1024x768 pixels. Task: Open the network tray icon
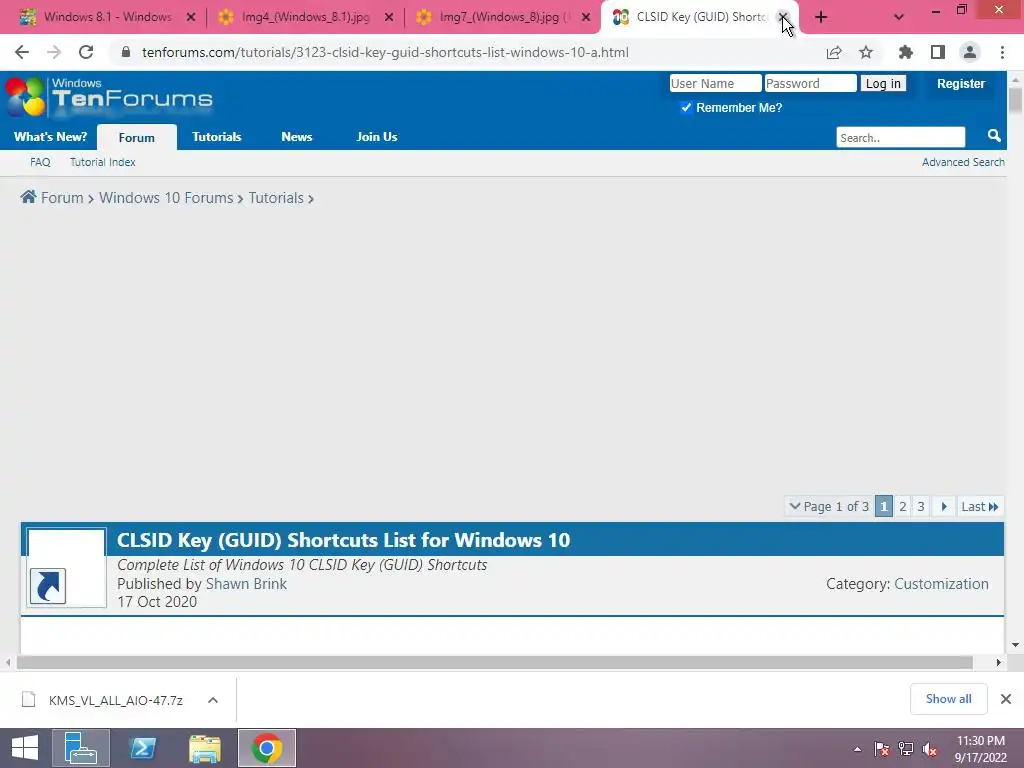coord(906,749)
